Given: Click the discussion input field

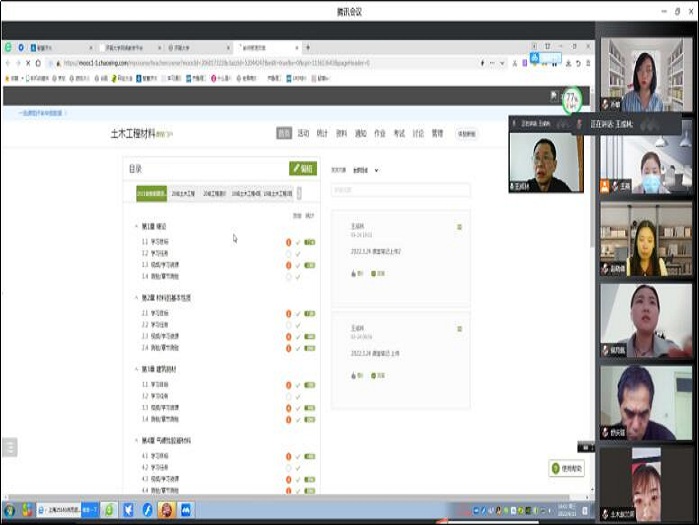Looking at the screenshot, I should pyautogui.click(x=400, y=190).
